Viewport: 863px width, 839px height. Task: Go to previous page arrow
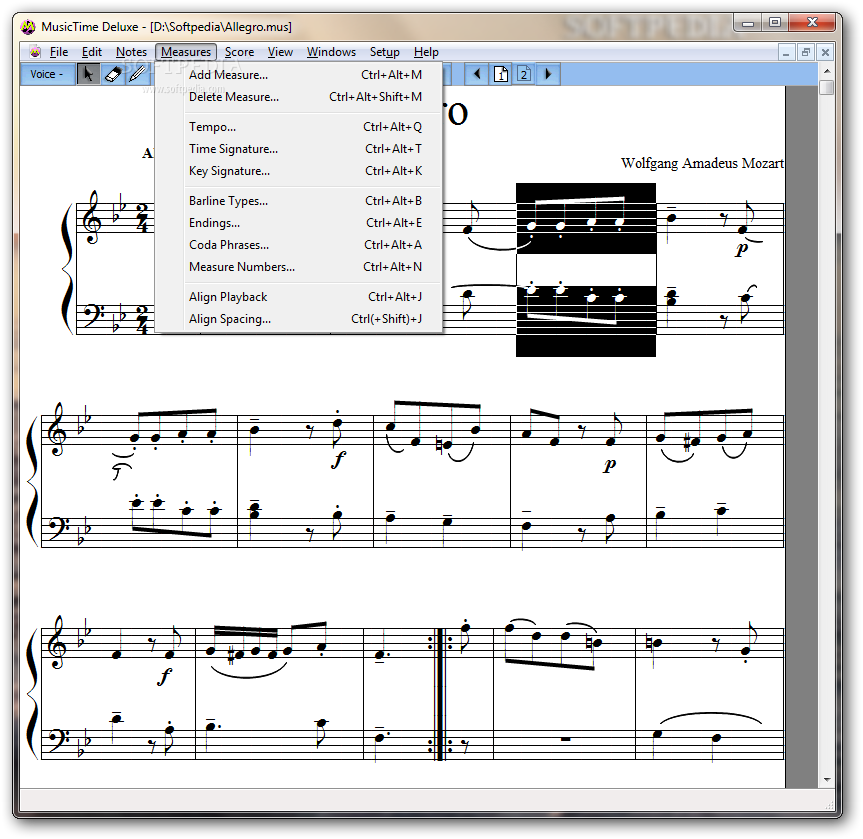[477, 74]
